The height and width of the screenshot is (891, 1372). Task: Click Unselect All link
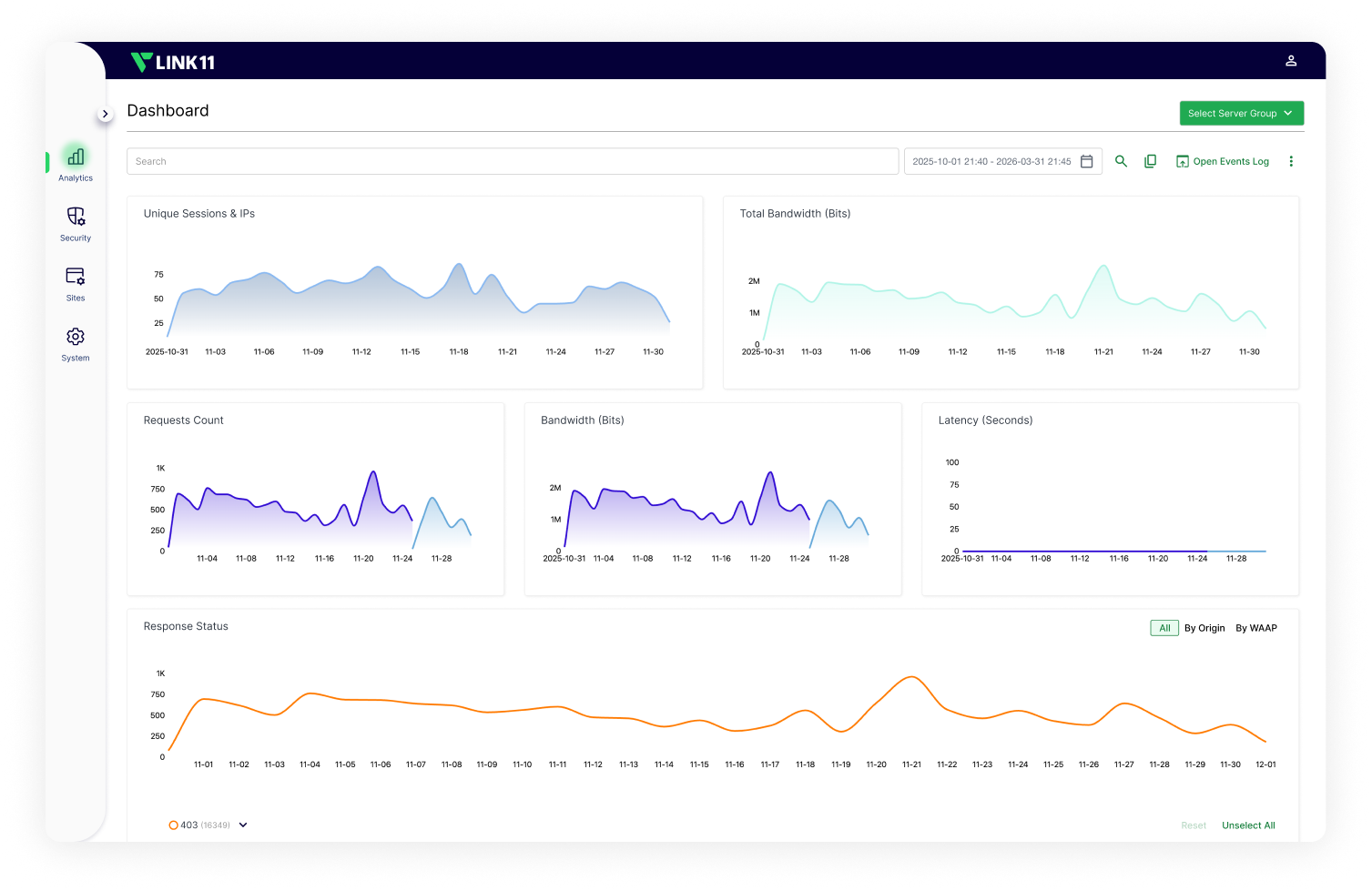(1247, 825)
